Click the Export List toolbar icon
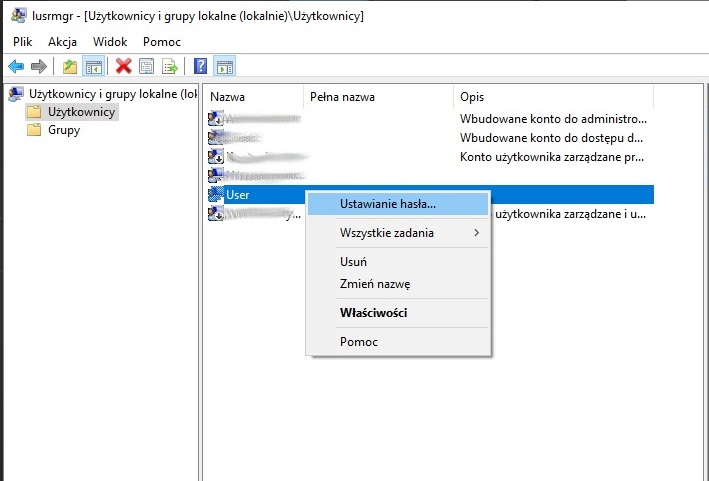Screen dimensions: 709x481 [x=170, y=66]
